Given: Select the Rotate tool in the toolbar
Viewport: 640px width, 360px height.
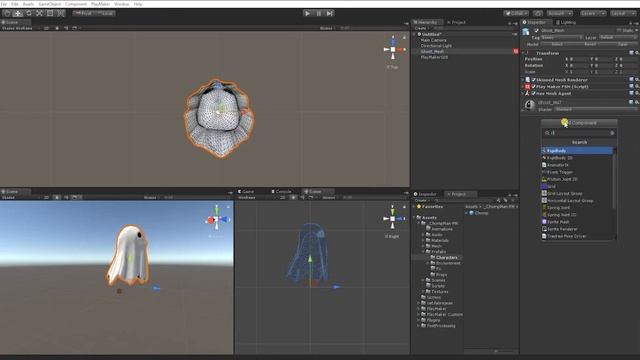Looking at the screenshot, I should (29, 13).
